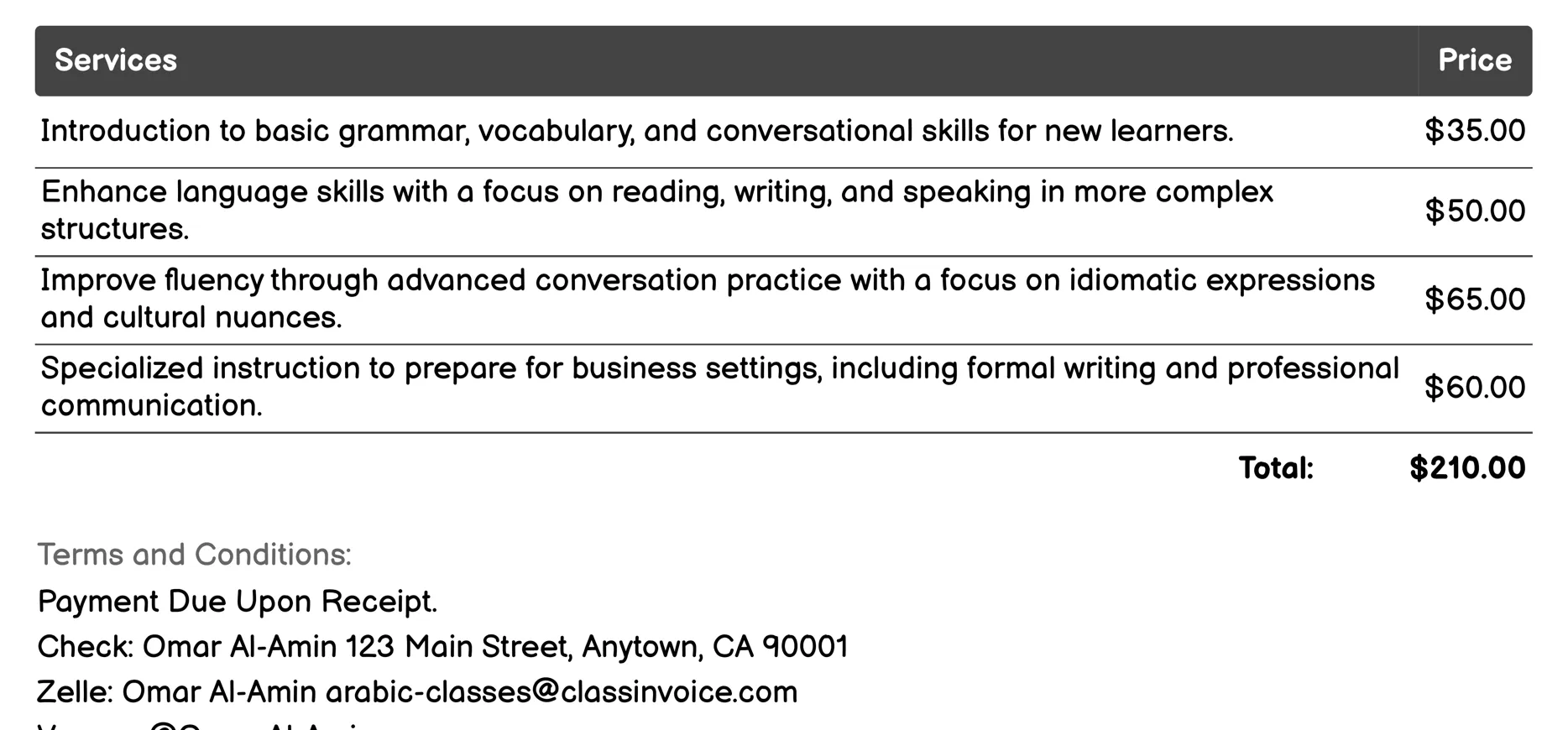Viewport: 1568px width, 730px height.
Task: Click the $35.00 price cell
Action: click(x=1474, y=131)
